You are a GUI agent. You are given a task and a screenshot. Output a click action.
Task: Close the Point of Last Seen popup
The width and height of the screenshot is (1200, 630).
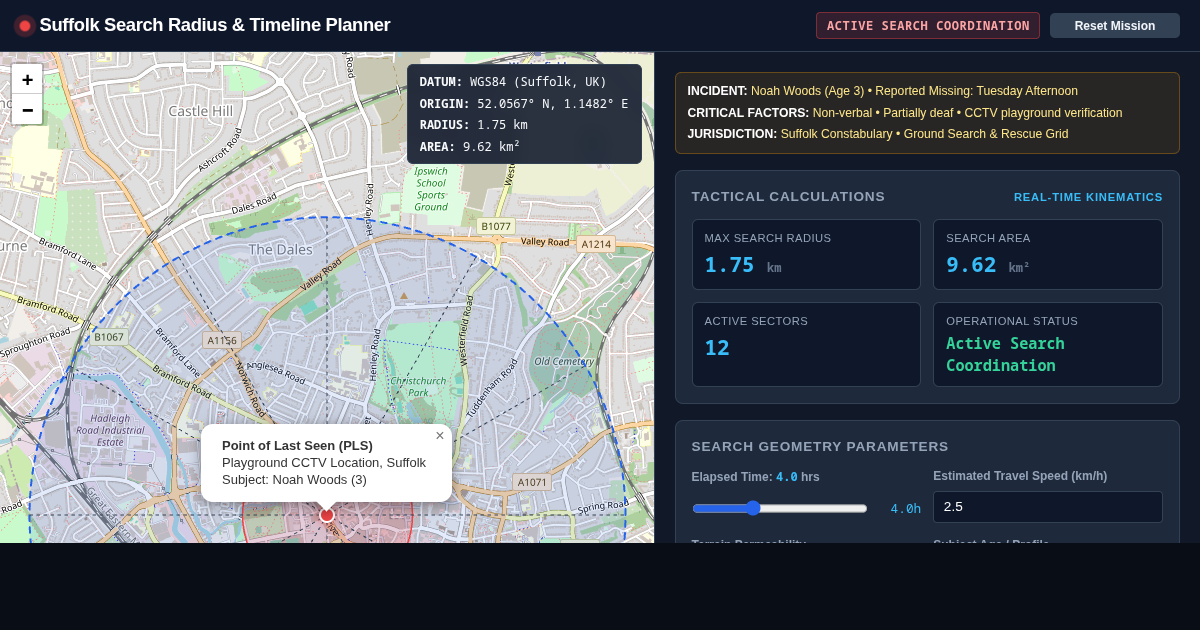pyautogui.click(x=439, y=436)
